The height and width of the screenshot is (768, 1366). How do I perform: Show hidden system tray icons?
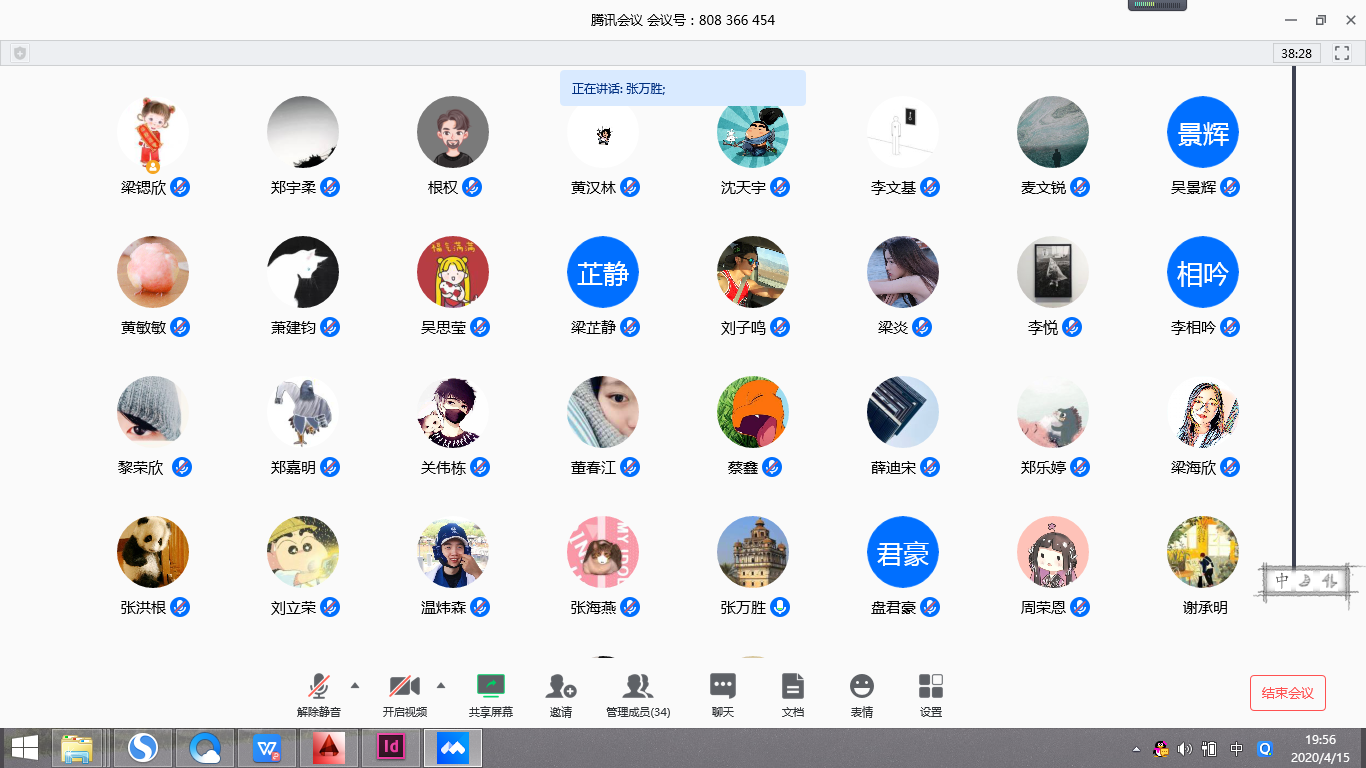tap(1136, 749)
